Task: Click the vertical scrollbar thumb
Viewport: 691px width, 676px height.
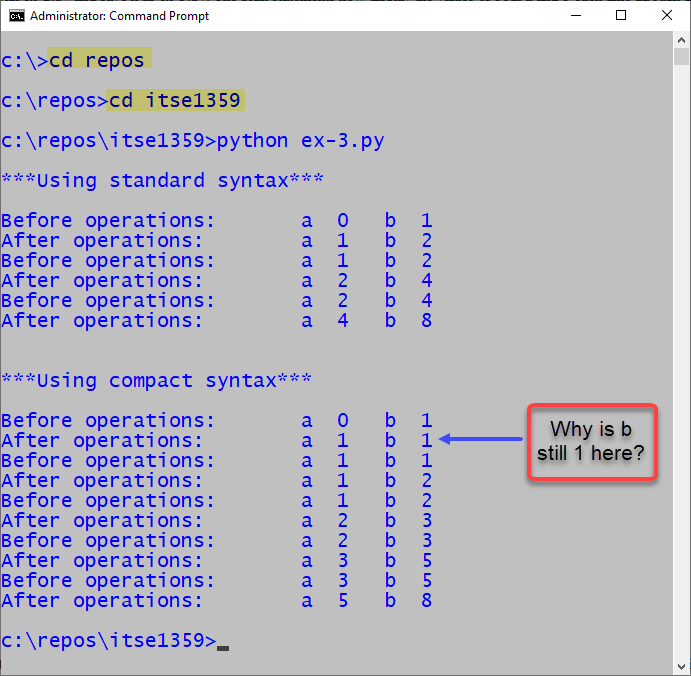Action: 681,56
